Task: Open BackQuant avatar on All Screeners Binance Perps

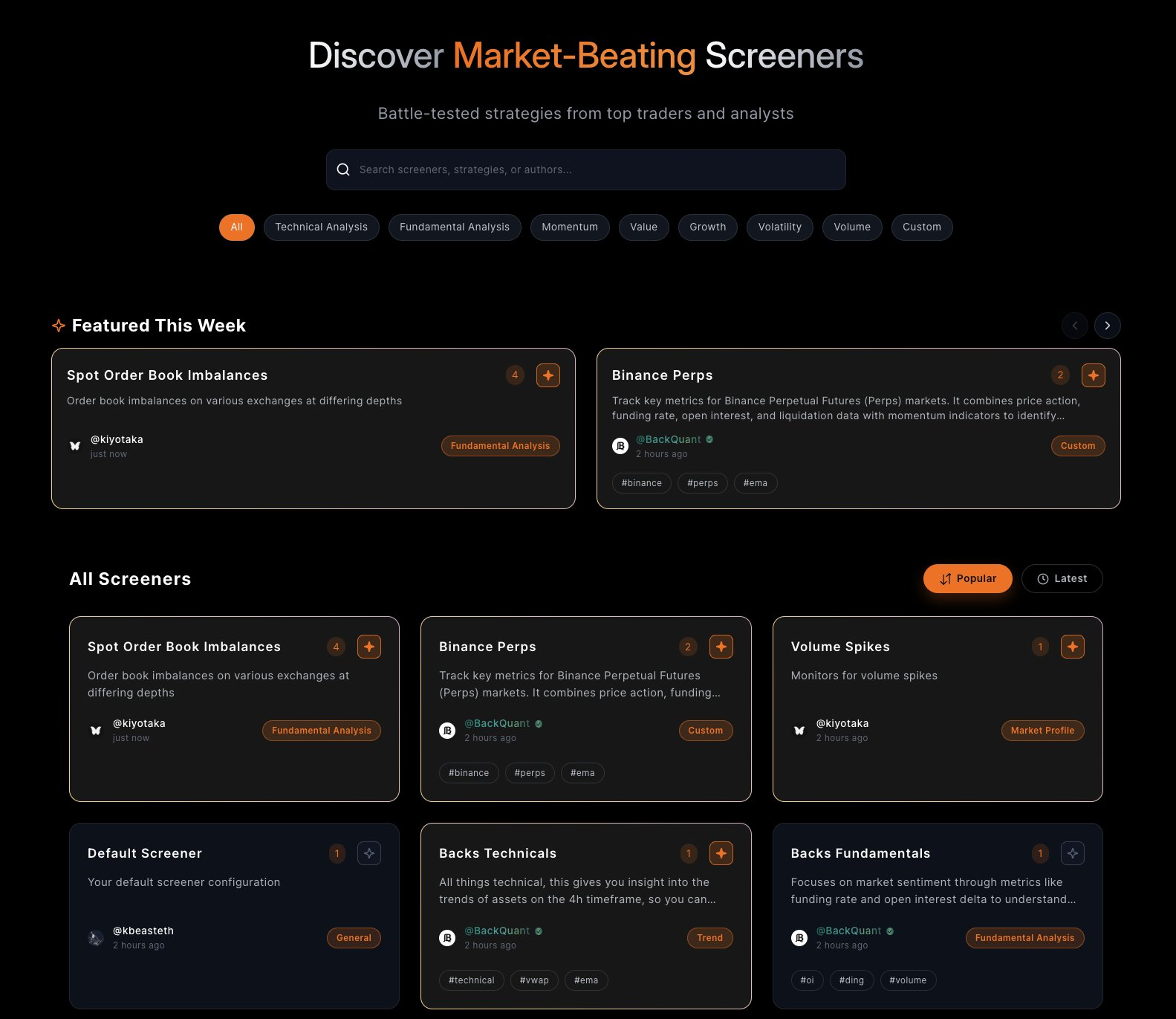Action: pos(447,731)
